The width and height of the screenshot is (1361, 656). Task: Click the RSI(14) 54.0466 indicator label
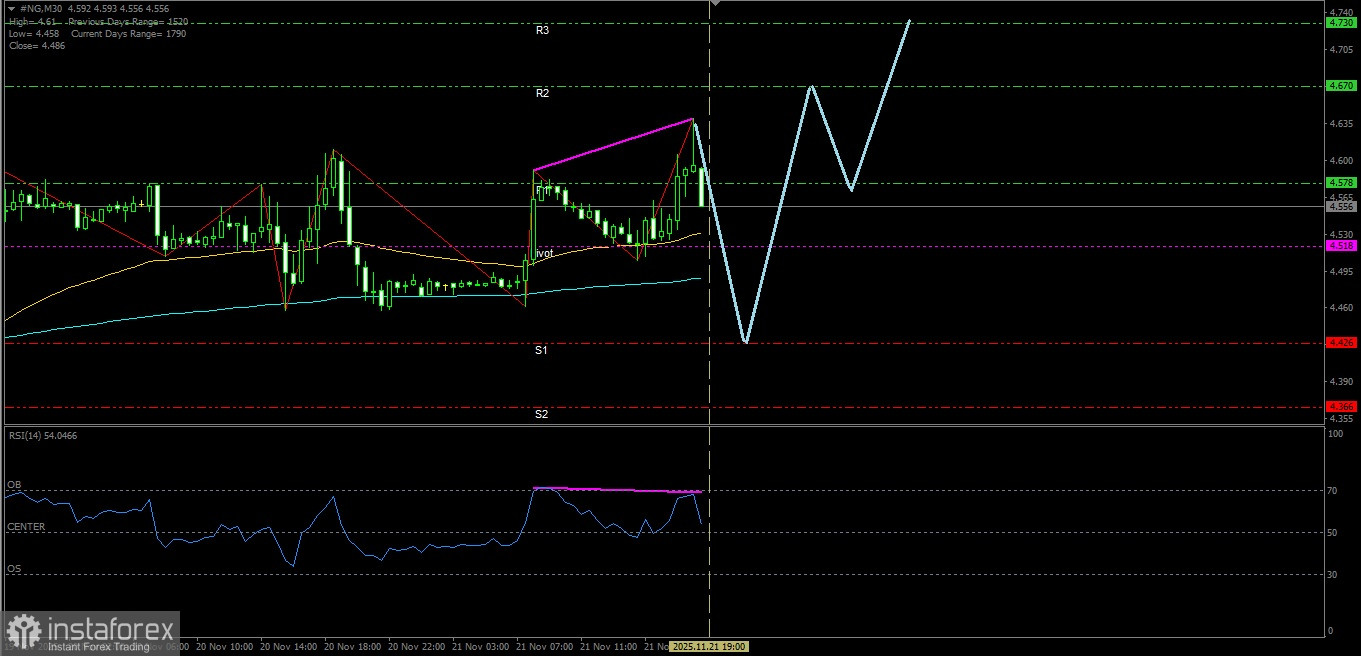43,435
